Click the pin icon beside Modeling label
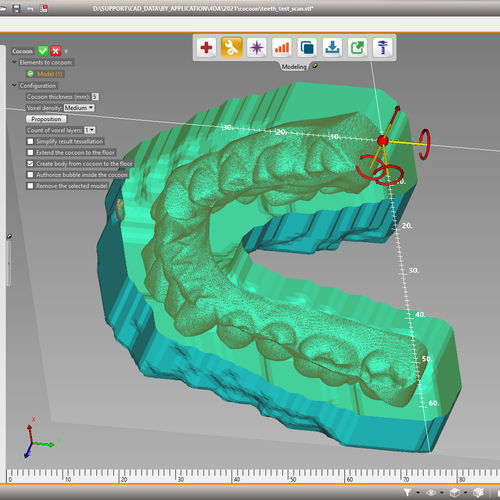The height and width of the screenshot is (500, 500). [315, 66]
